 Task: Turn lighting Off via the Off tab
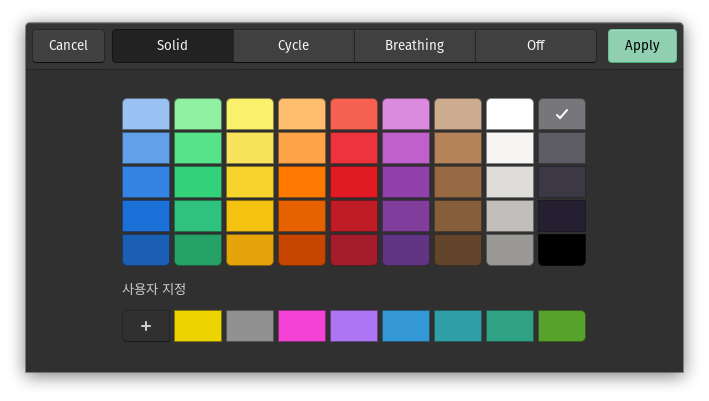536,46
